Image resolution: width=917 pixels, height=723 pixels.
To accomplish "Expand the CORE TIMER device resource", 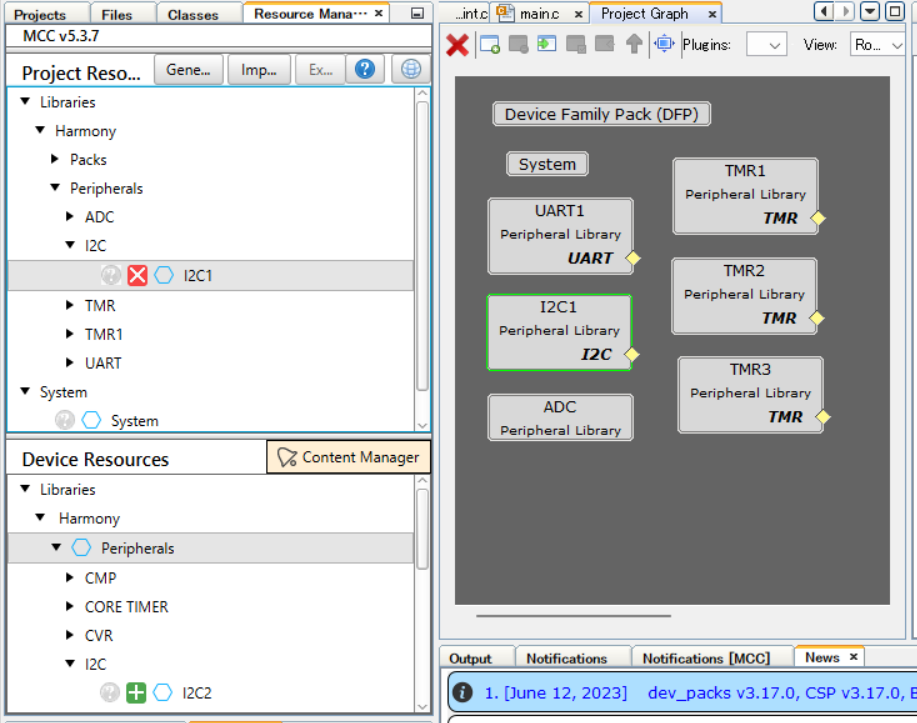I will [x=70, y=606].
